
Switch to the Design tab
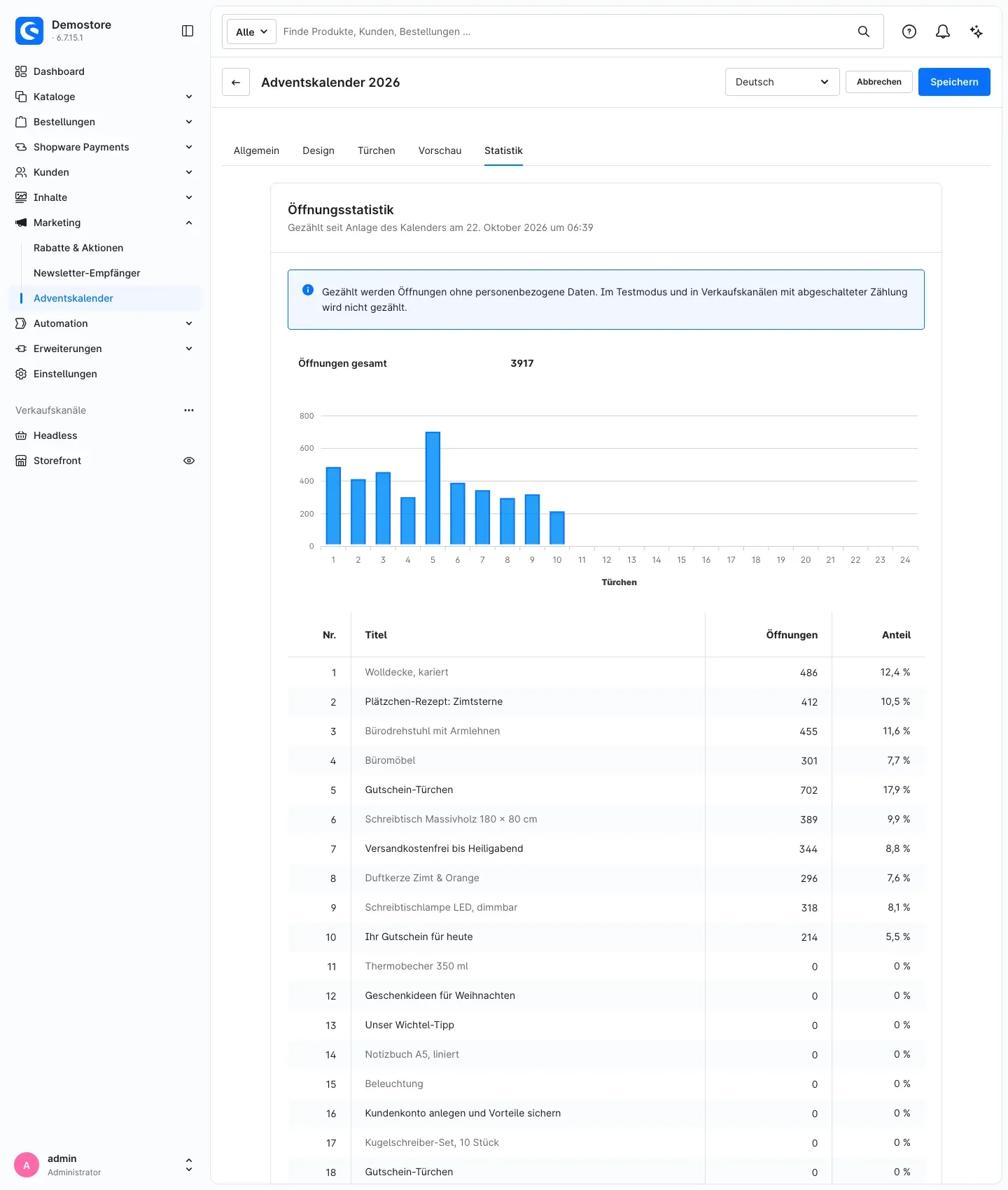tap(318, 150)
